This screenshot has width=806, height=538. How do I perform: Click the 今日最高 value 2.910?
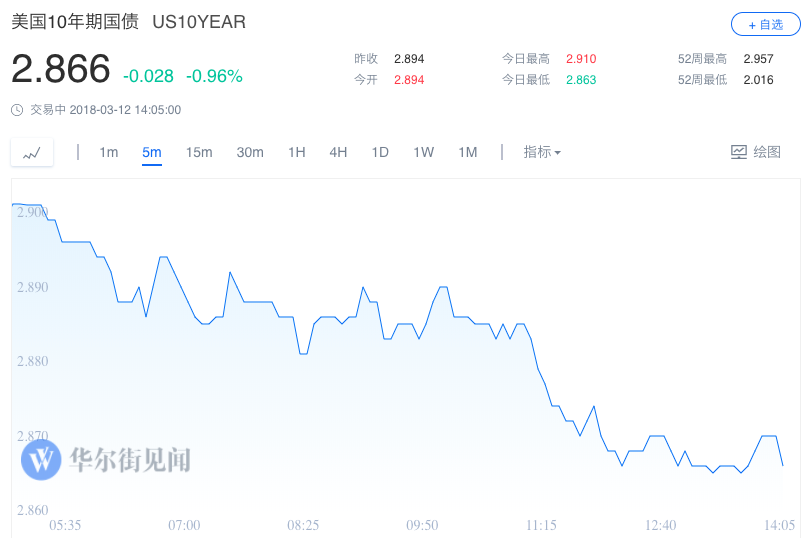[x=581, y=59]
